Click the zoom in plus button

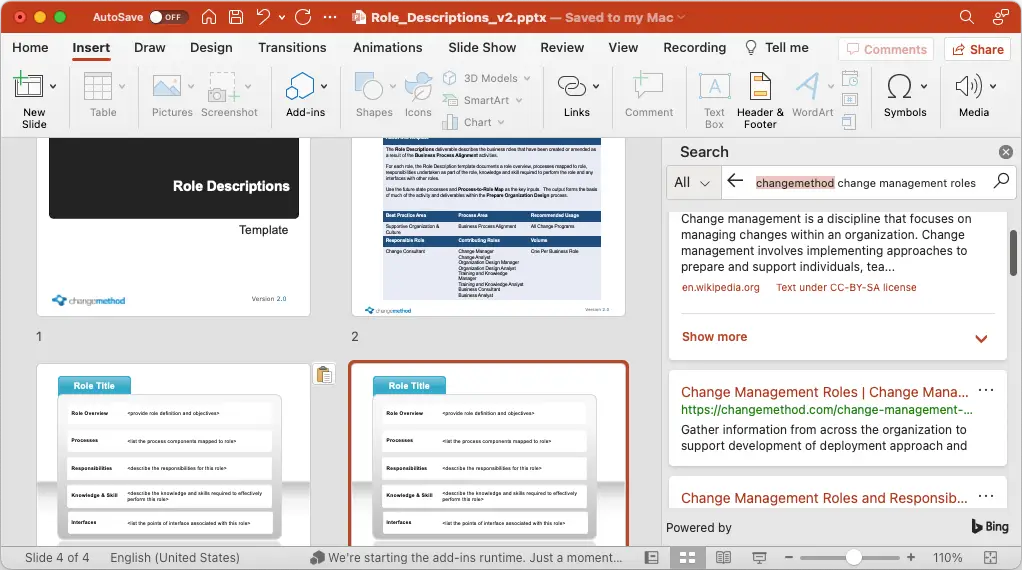click(911, 558)
